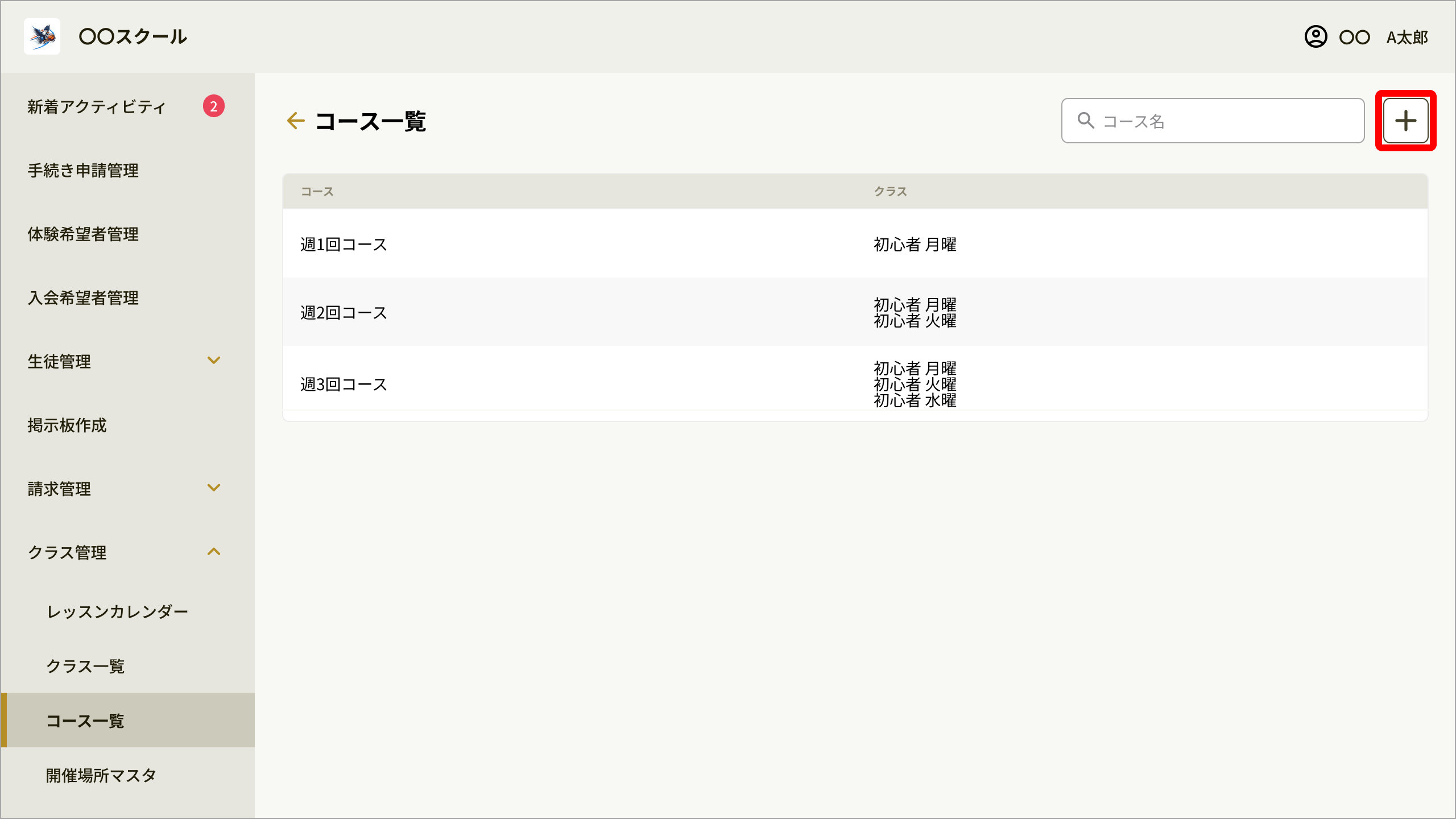Viewport: 1456px width, 819px height.
Task: Collapse the クラス管理 chevron
Action: [214, 552]
